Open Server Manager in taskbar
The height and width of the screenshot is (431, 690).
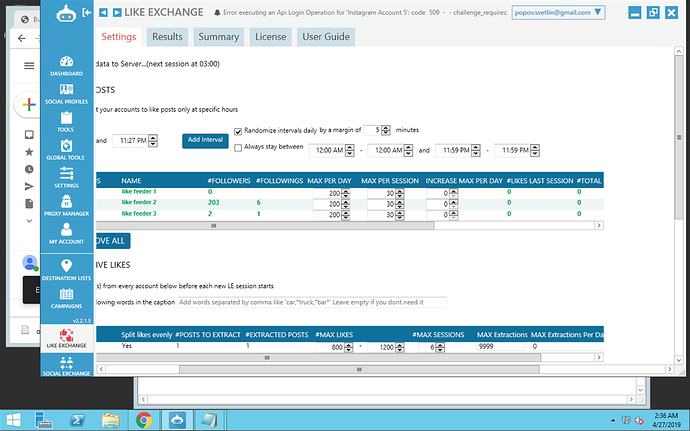(x=44, y=420)
